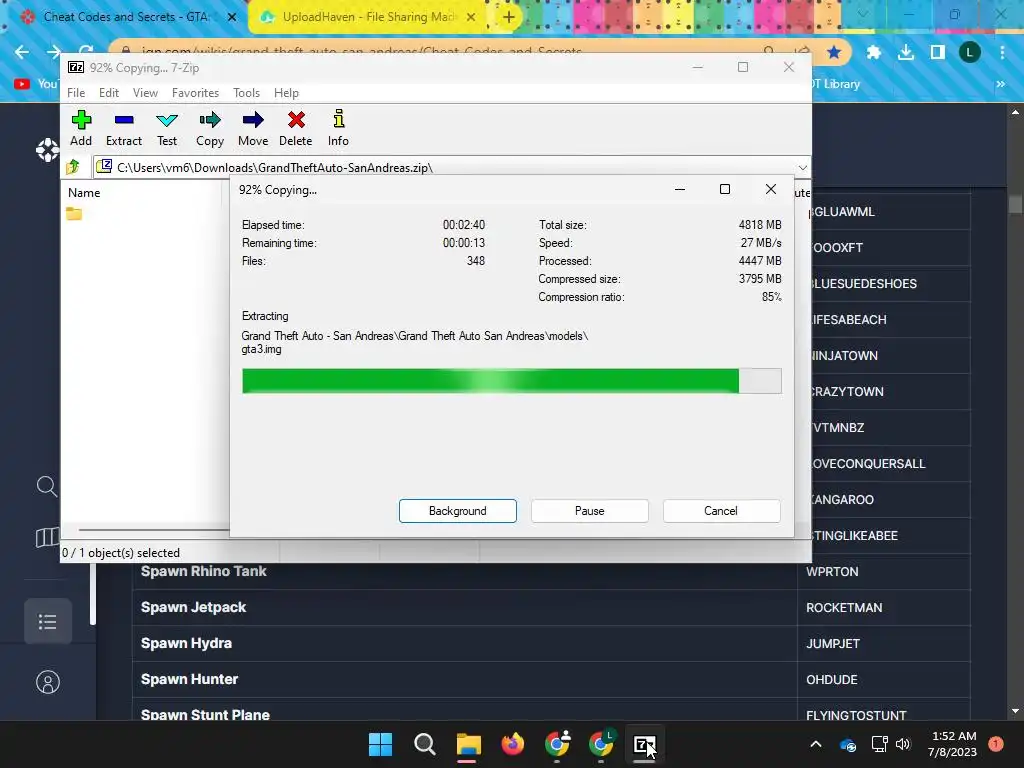Click the Spawn Hunter row text
This screenshot has width=1024, height=768.
pos(189,679)
